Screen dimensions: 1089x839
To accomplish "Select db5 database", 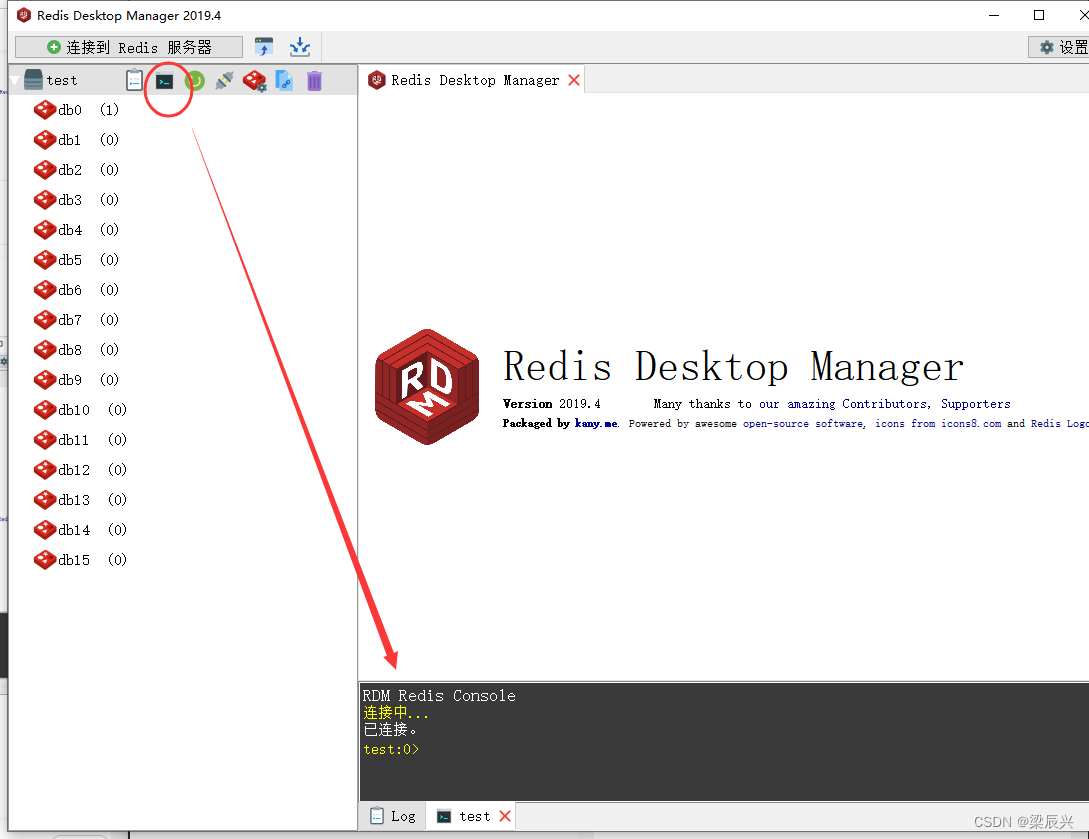I will point(76,260).
